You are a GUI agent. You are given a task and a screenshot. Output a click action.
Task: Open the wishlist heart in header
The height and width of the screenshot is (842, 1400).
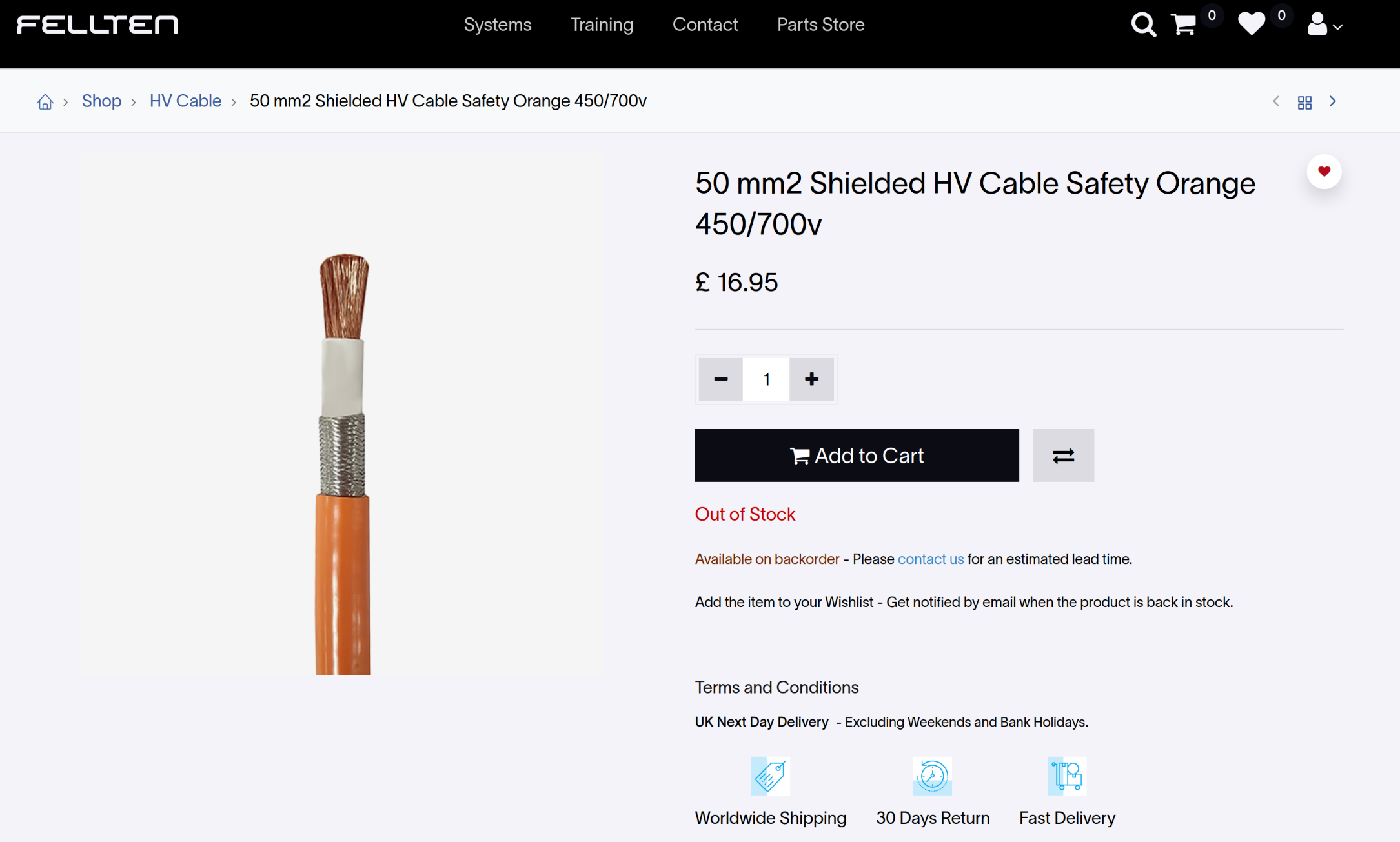[1251, 25]
